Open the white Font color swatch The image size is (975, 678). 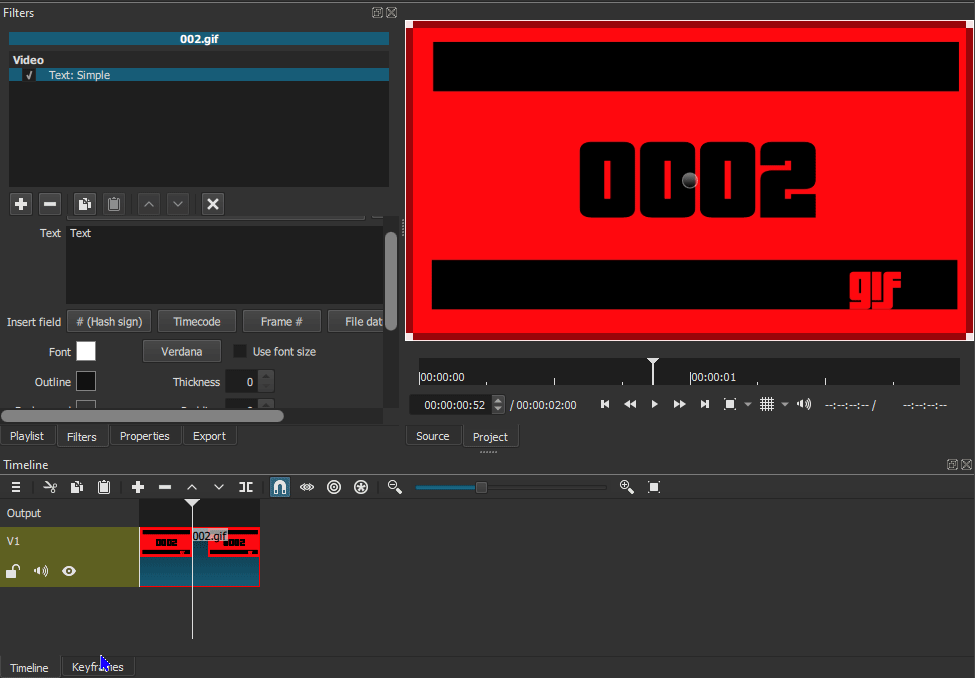pos(86,351)
